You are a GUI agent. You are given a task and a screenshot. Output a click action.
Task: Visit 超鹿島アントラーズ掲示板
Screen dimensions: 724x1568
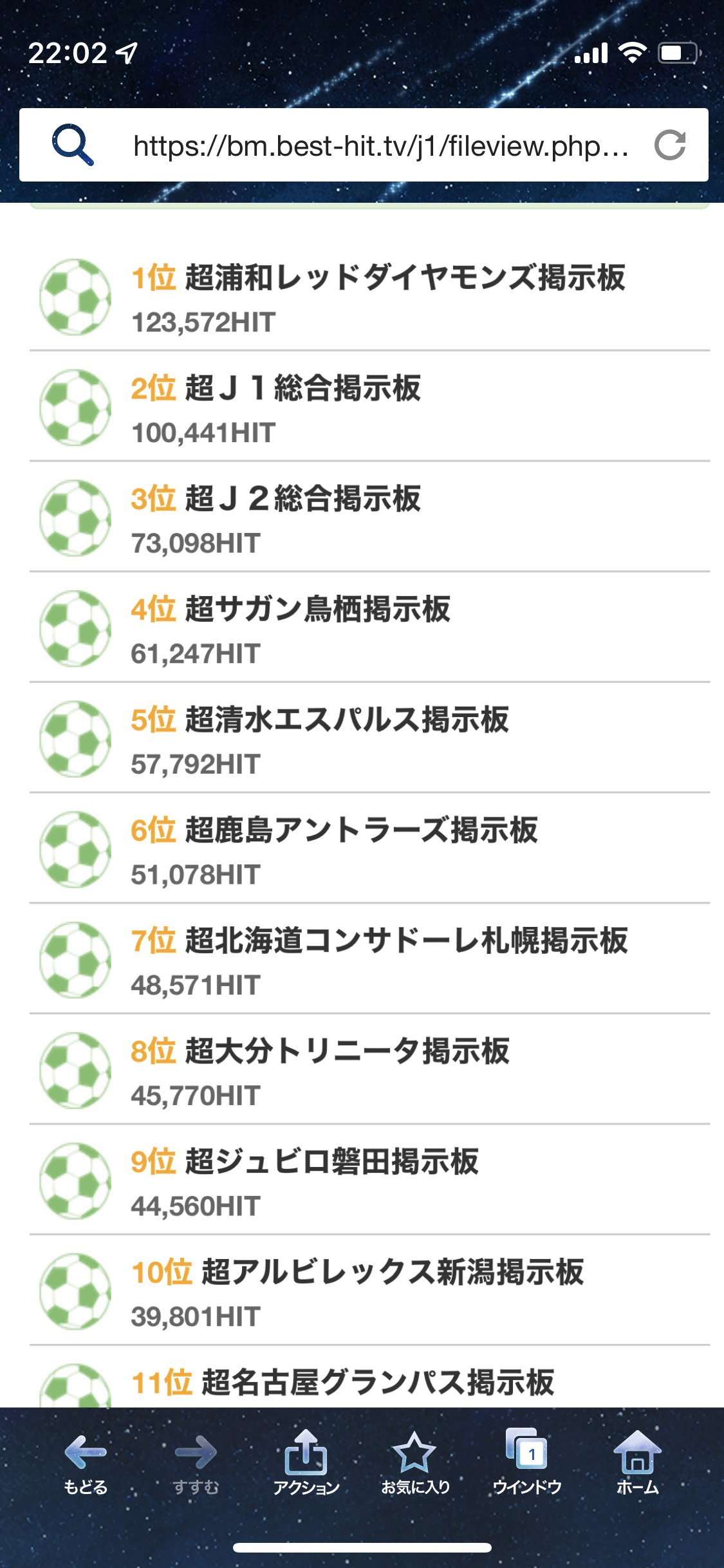[361, 830]
